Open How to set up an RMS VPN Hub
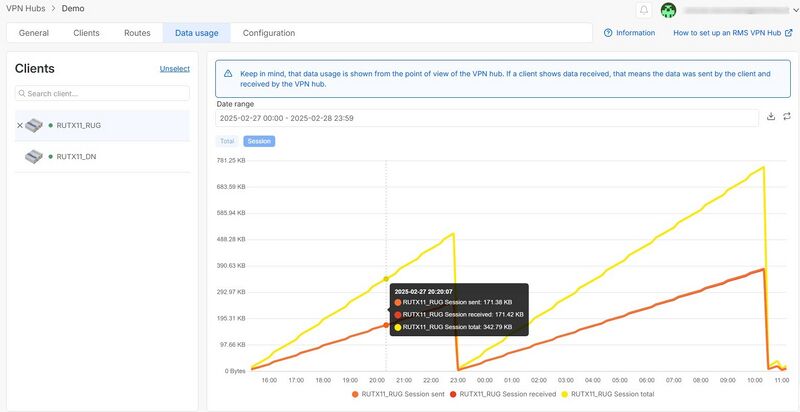The image size is (800, 412). click(x=733, y=33)
